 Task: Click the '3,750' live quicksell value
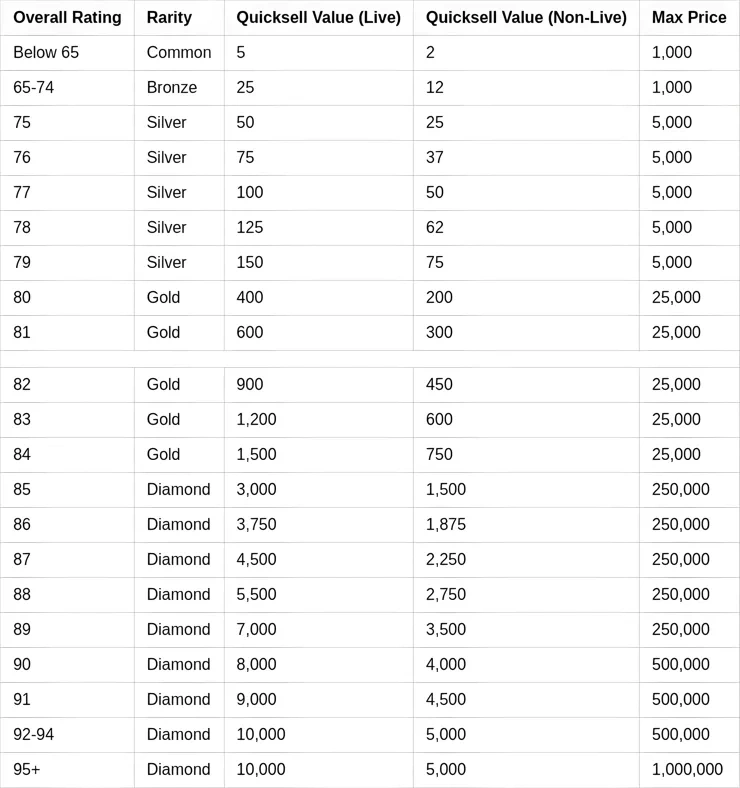(256, 525)
